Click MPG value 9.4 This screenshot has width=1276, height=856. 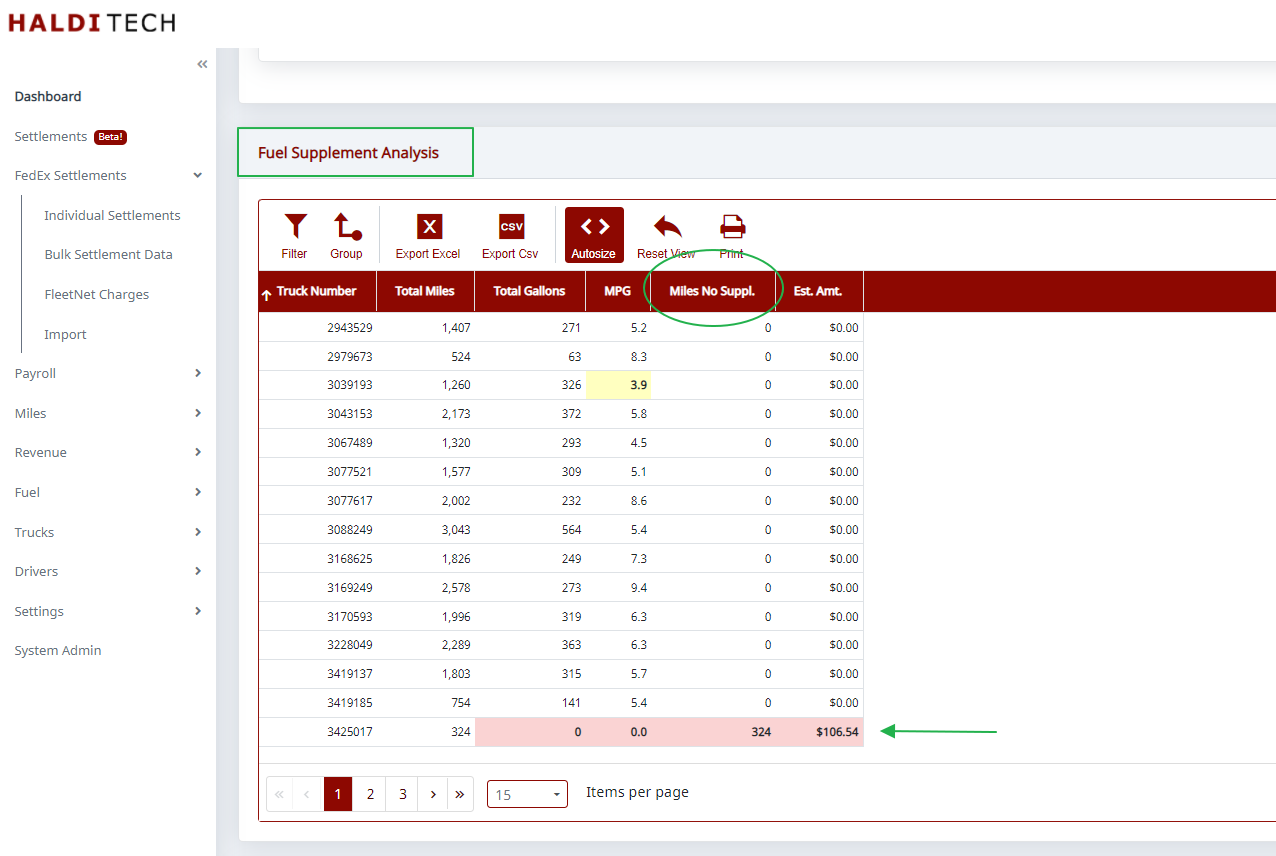tap(639, 588)
